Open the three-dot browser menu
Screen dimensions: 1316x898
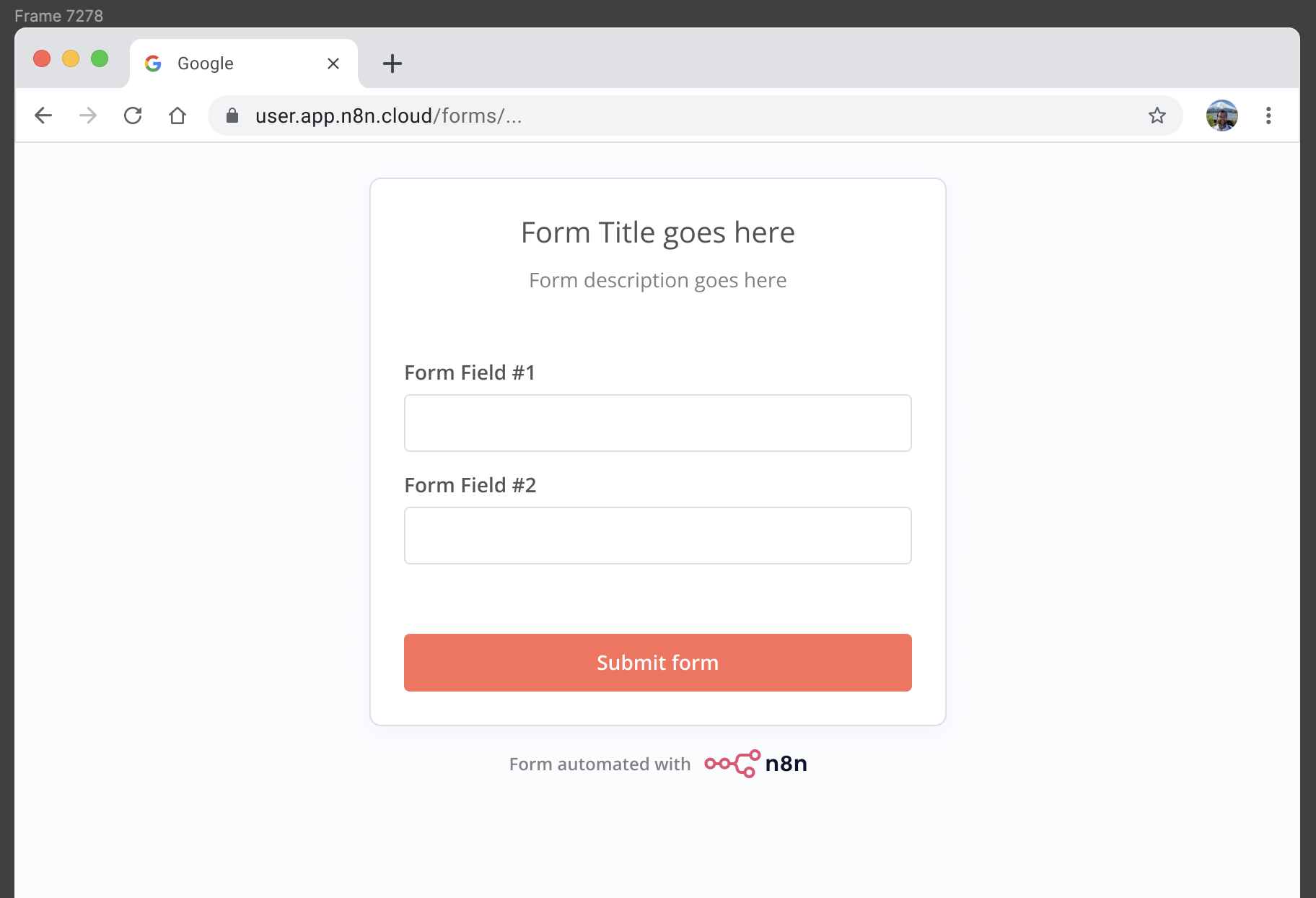point(1268,115)
